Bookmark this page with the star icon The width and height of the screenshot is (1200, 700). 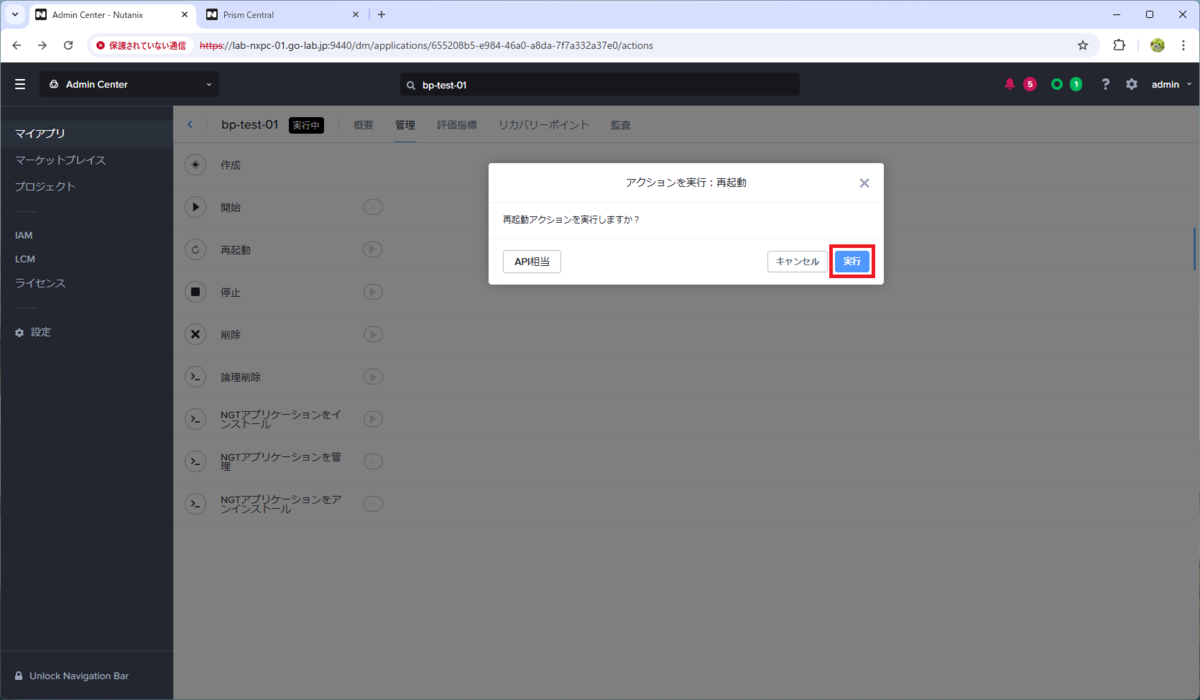[1082, 45]
